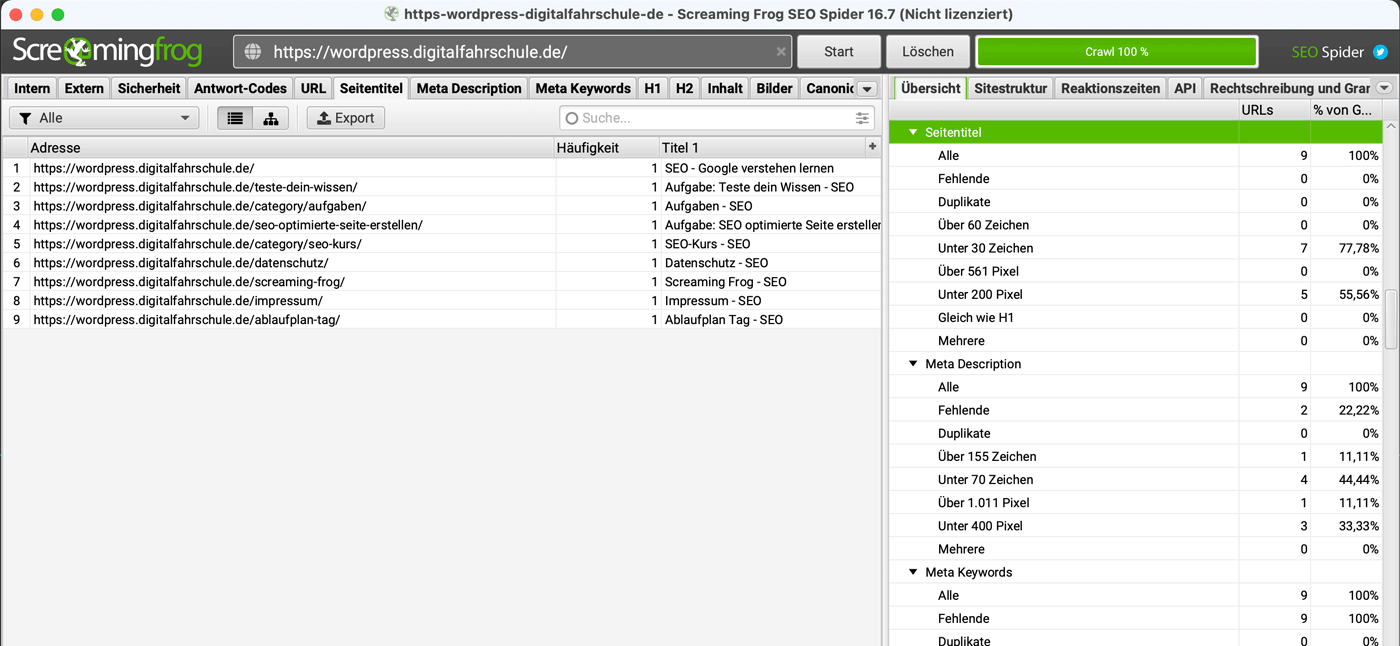Switch to the Sicherheit tab

149,88
